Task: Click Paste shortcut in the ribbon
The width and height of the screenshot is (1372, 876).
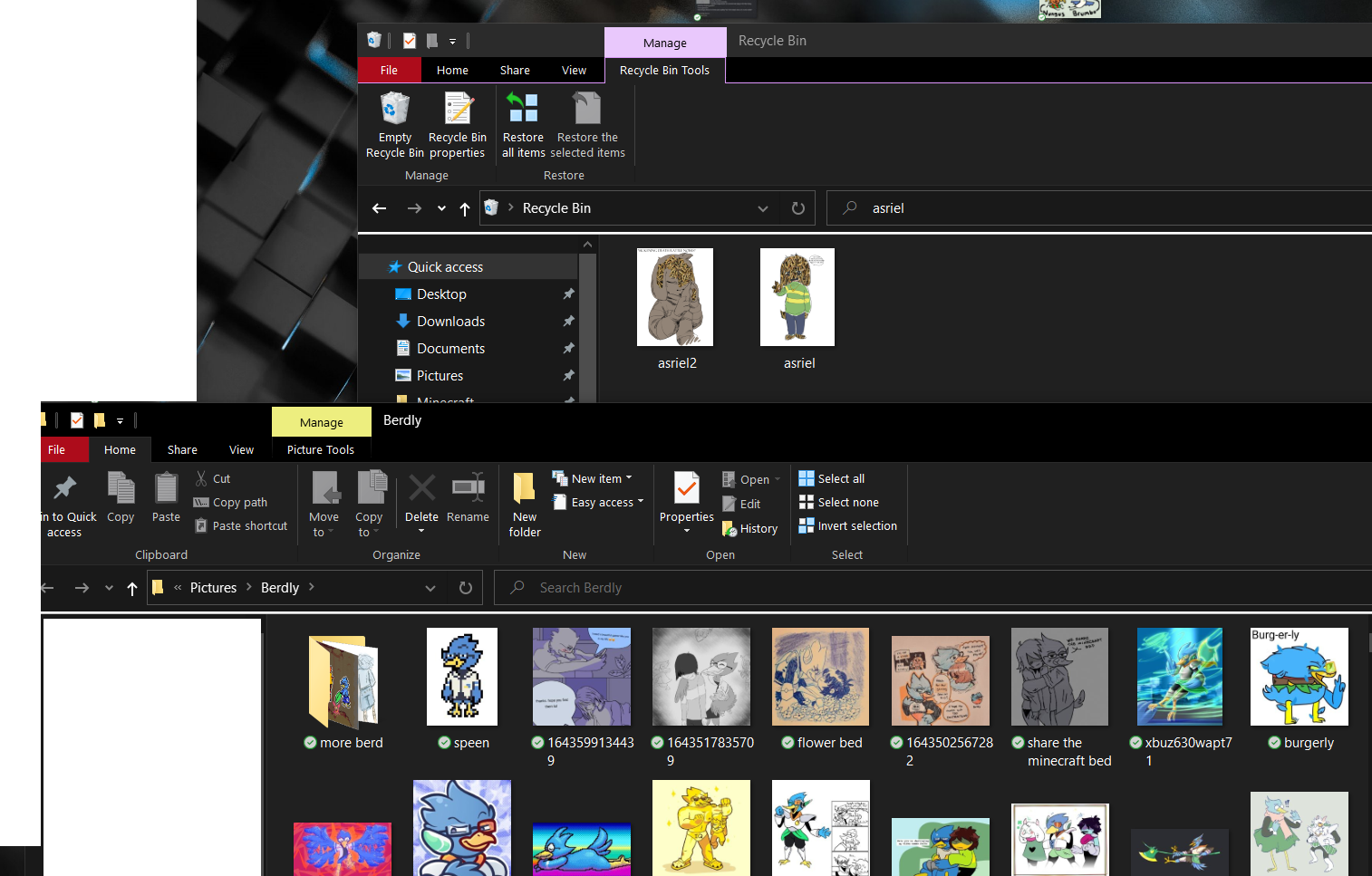Action: pos(241,525)
